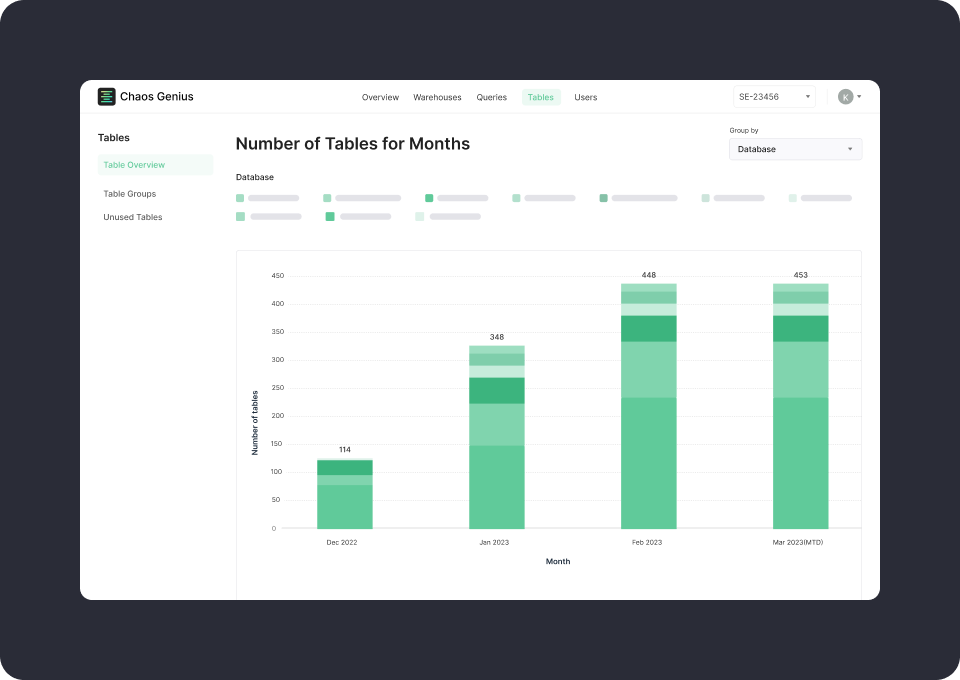Expand the chevron next to the avatar
The image size is (960, 680).
pyautogui.click(x=860, y=96)
